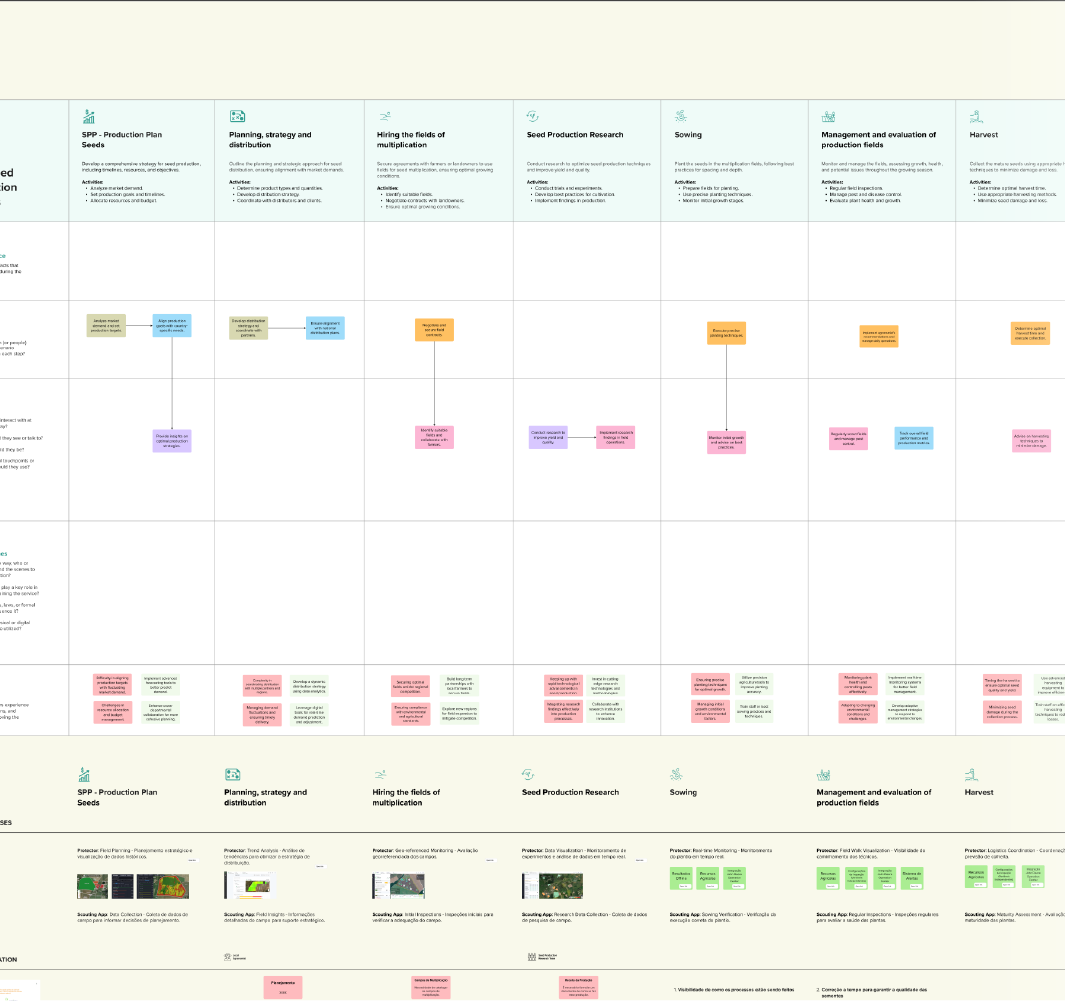Click top Management and evaluation header icon
Viewport: 1065px width, 1001px height.
click(828, 116)
